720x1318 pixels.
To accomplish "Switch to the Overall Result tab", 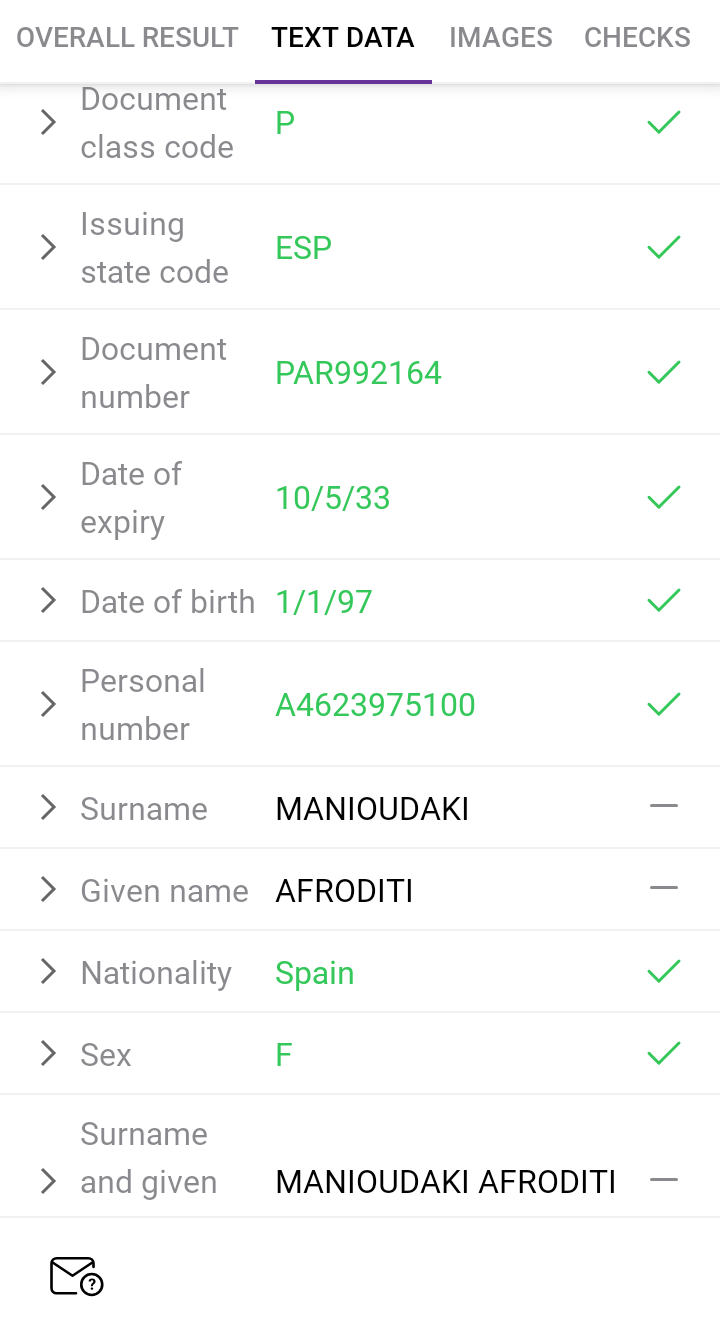I will point(127,38).
